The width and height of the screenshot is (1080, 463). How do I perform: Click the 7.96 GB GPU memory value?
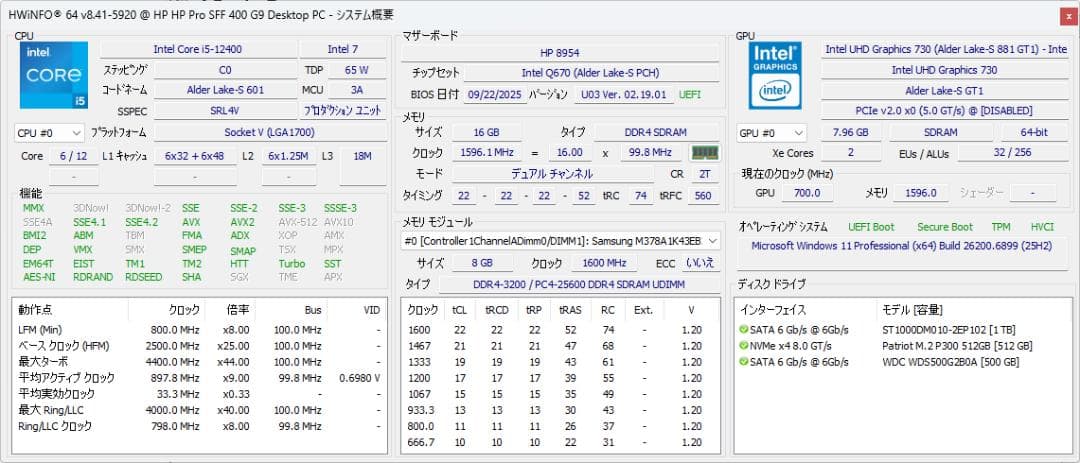[x=850, y=132]
